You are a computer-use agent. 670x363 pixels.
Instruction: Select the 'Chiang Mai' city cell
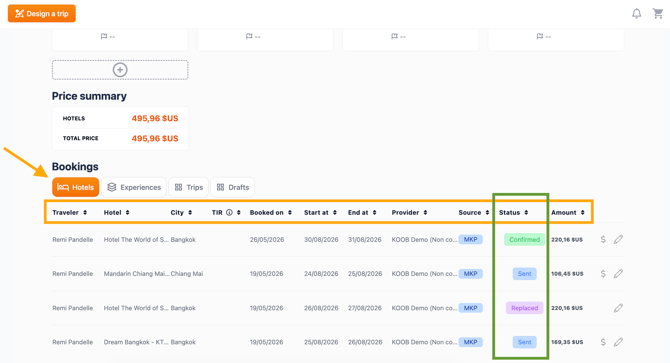coord(187,274)
